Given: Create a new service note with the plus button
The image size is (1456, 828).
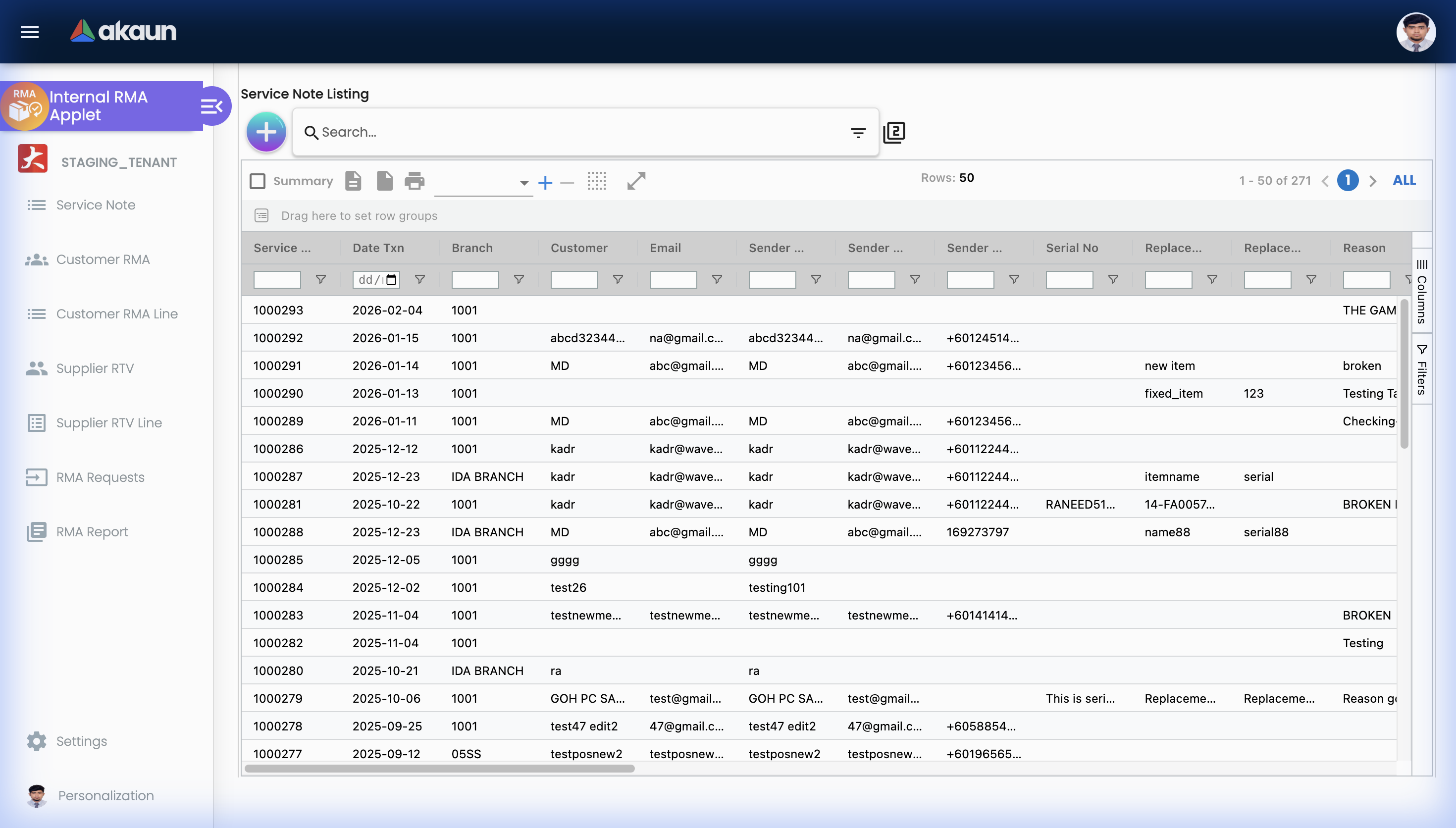Looking at the screenshot, I should click(266, 131).
